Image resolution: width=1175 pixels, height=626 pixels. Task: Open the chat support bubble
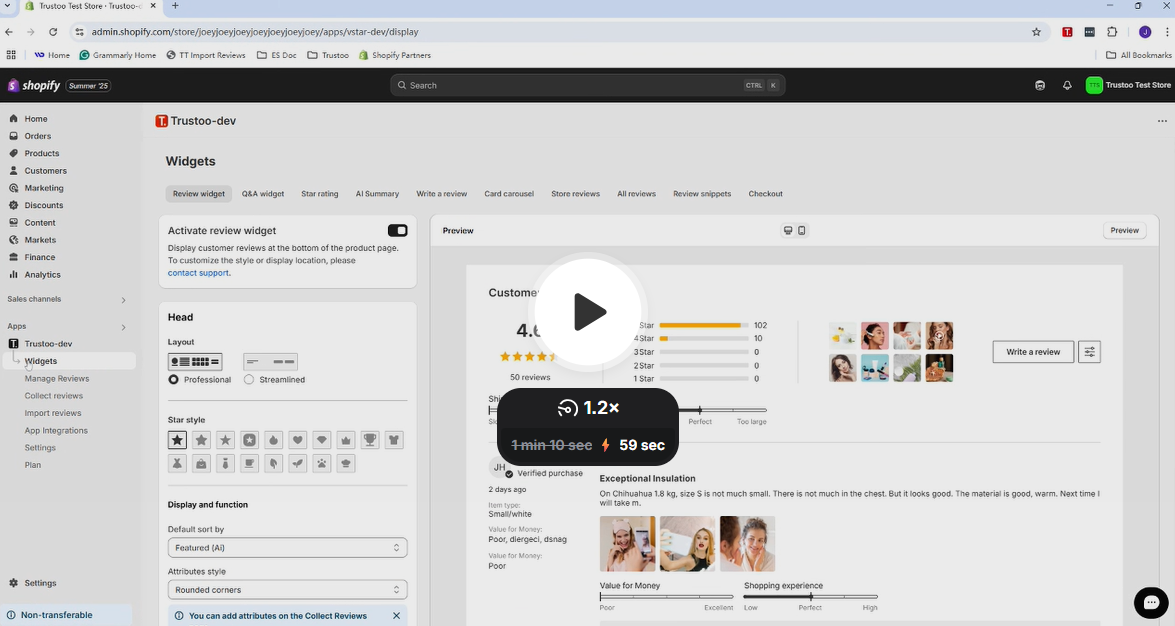1151,603
